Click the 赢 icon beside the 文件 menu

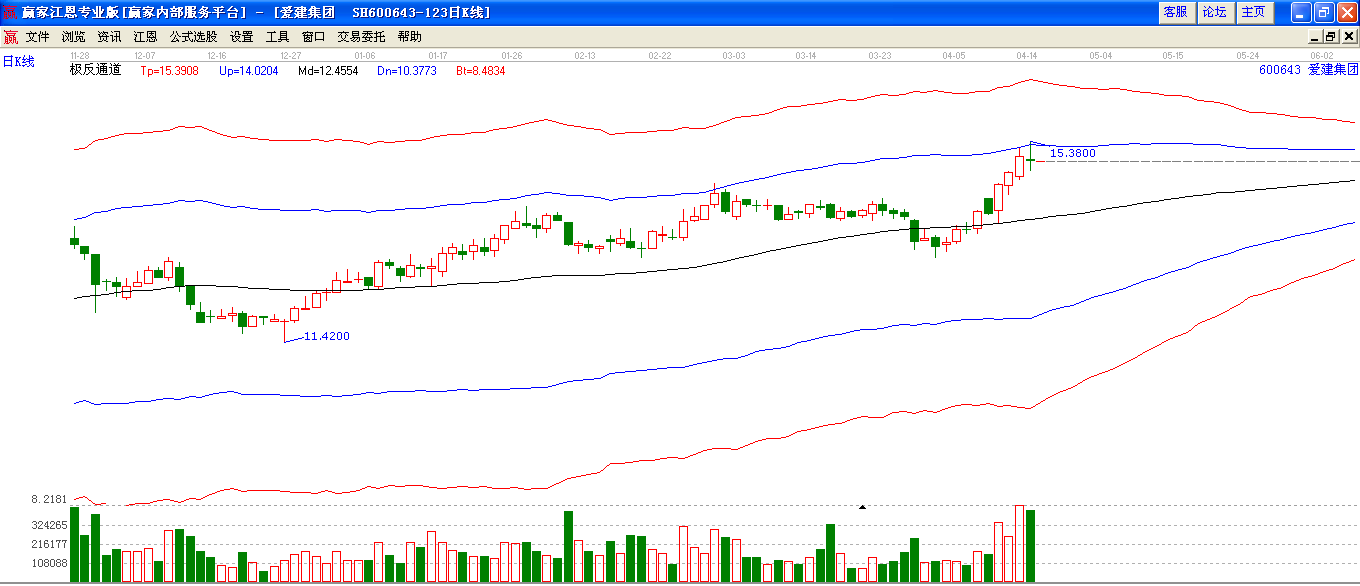coord(10,36)
